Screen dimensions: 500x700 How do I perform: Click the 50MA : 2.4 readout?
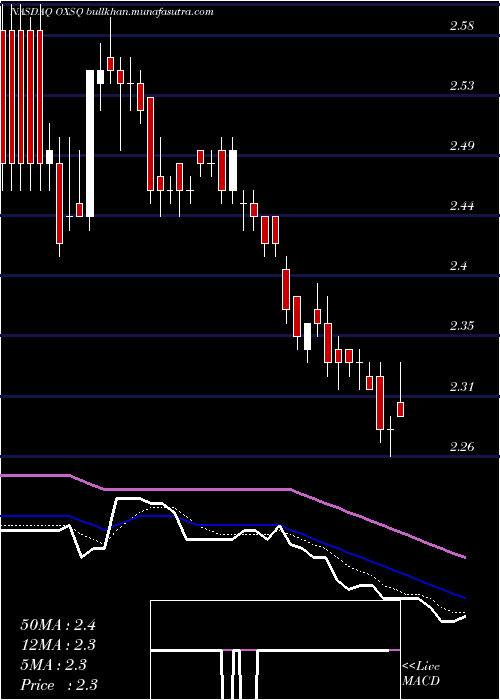58,625
